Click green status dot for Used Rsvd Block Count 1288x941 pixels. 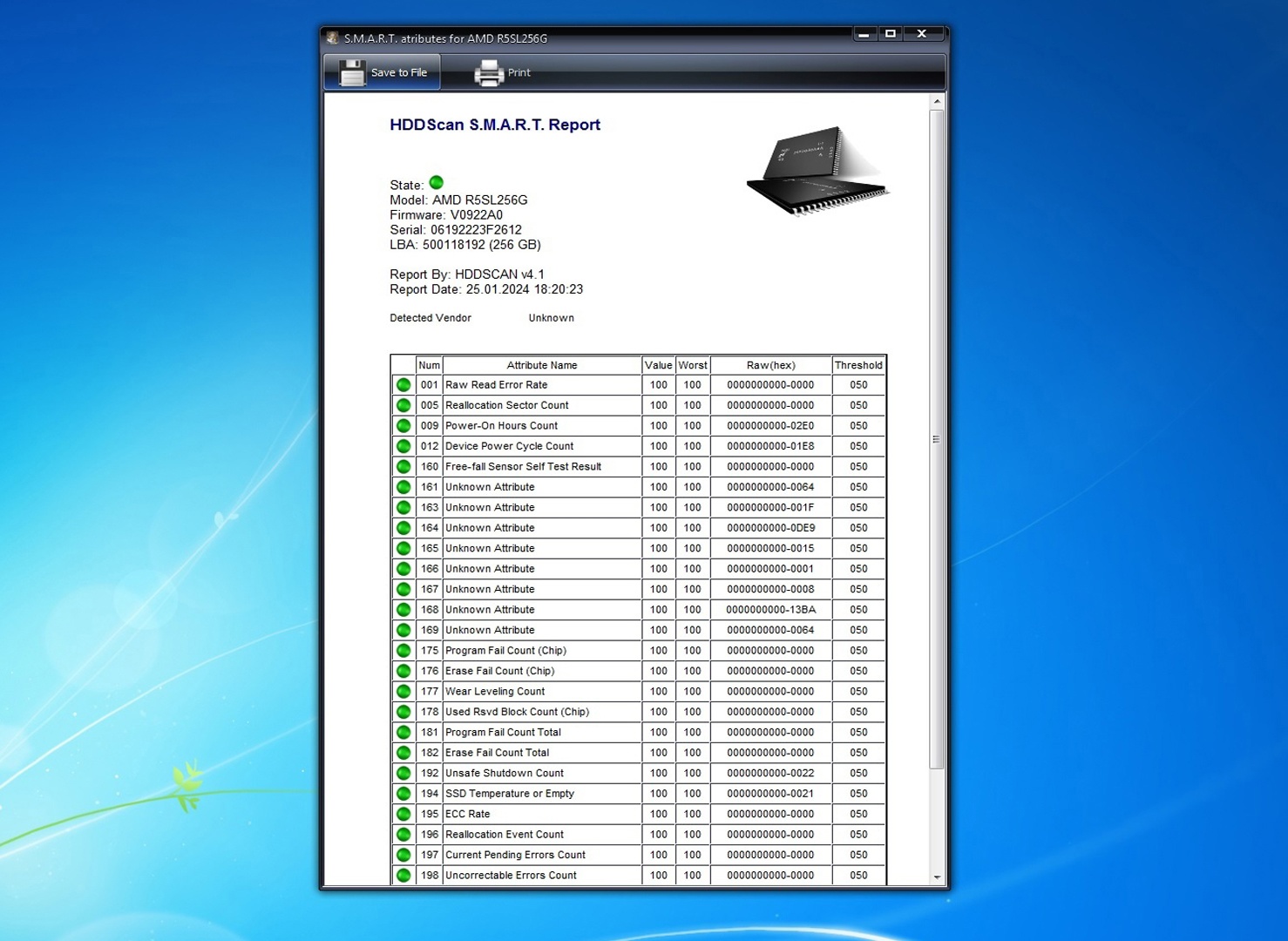tap(403, 712)
